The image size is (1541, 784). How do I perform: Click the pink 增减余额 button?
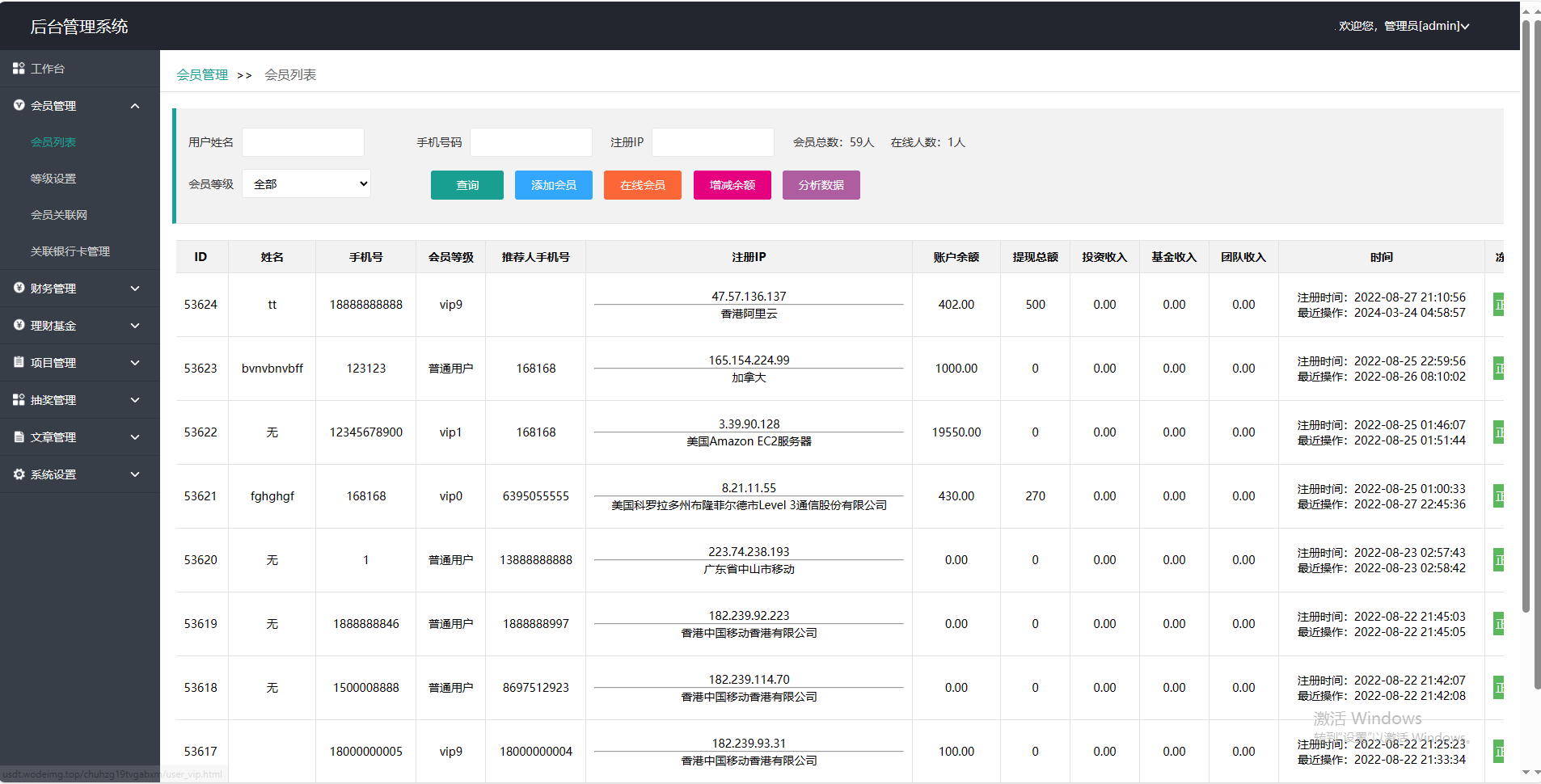pyautogui.click(x=732, y=185)
